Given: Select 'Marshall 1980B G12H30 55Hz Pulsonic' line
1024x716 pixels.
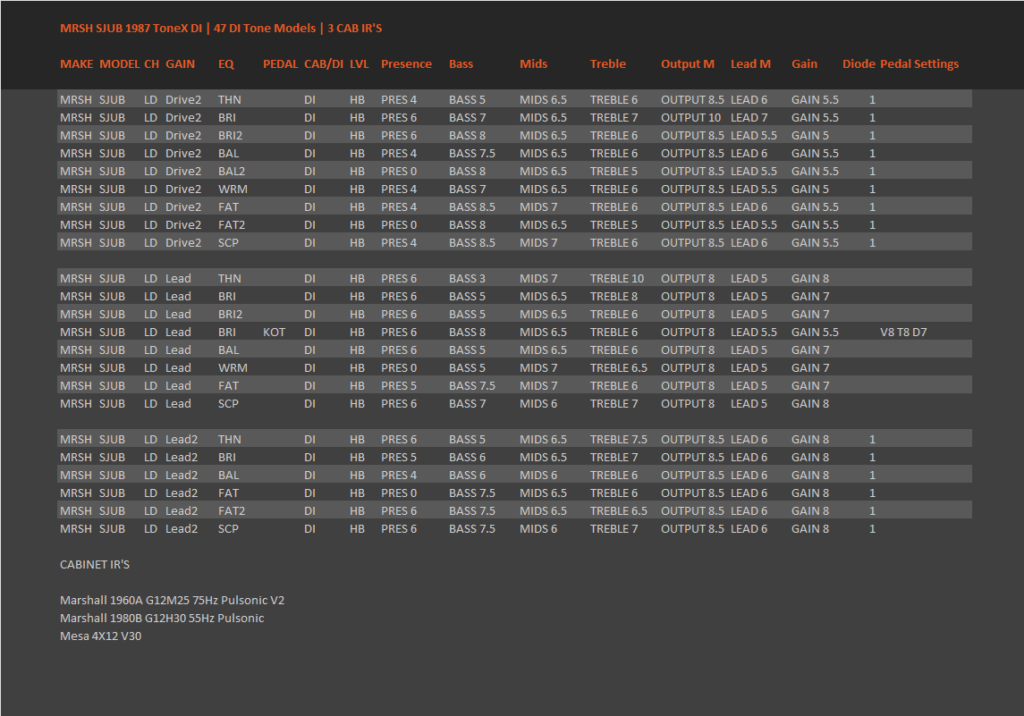Looking at the screenshot, I should [x=162, y=618].
